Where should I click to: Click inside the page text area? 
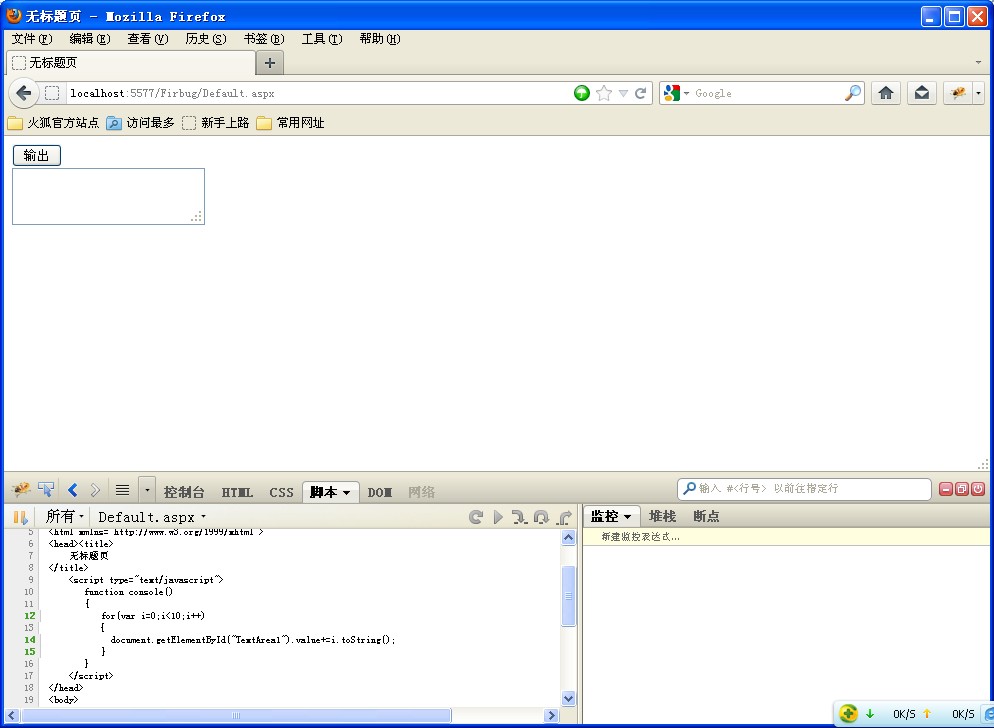108,196
